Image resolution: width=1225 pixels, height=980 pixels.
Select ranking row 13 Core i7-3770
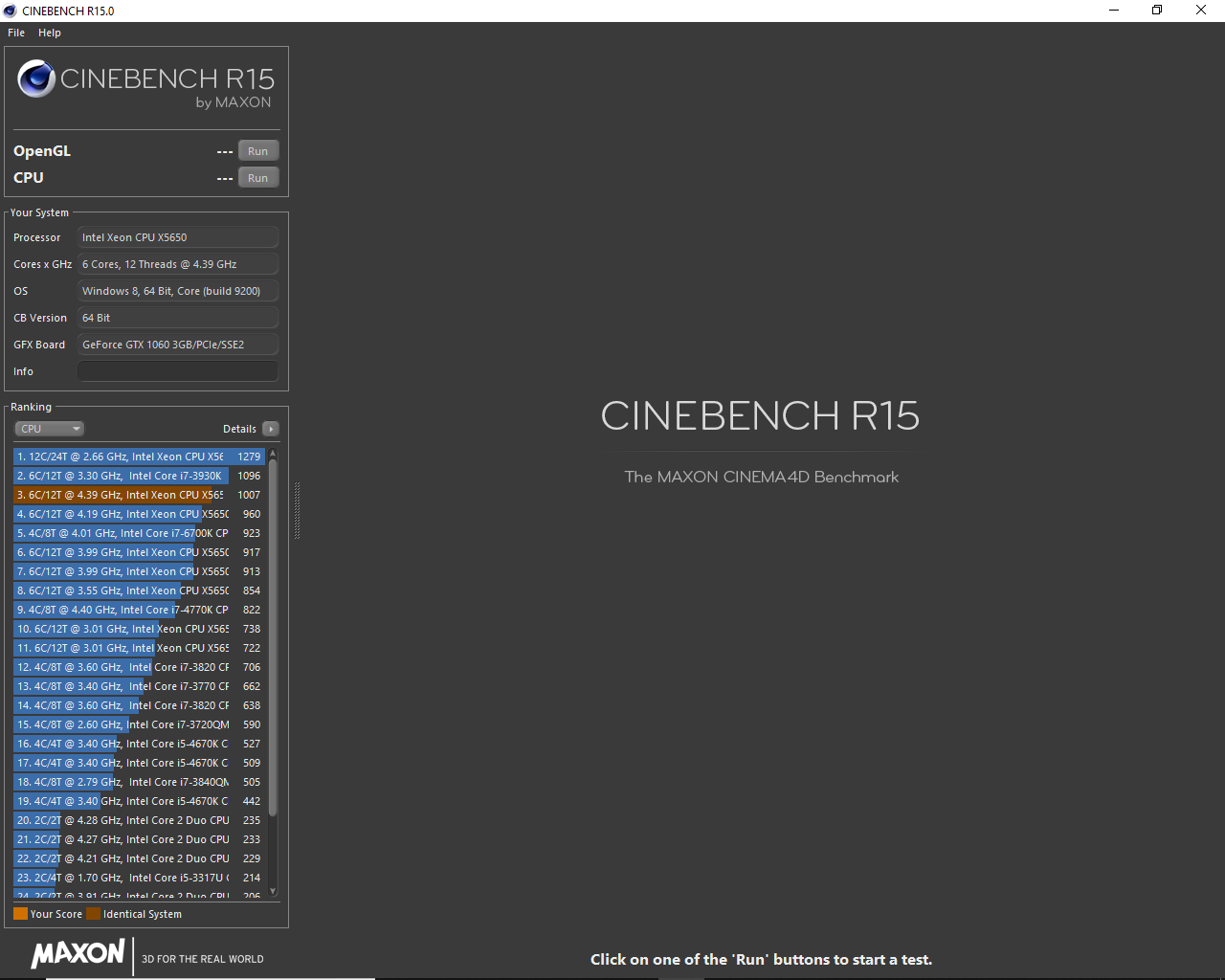(140, 686)
